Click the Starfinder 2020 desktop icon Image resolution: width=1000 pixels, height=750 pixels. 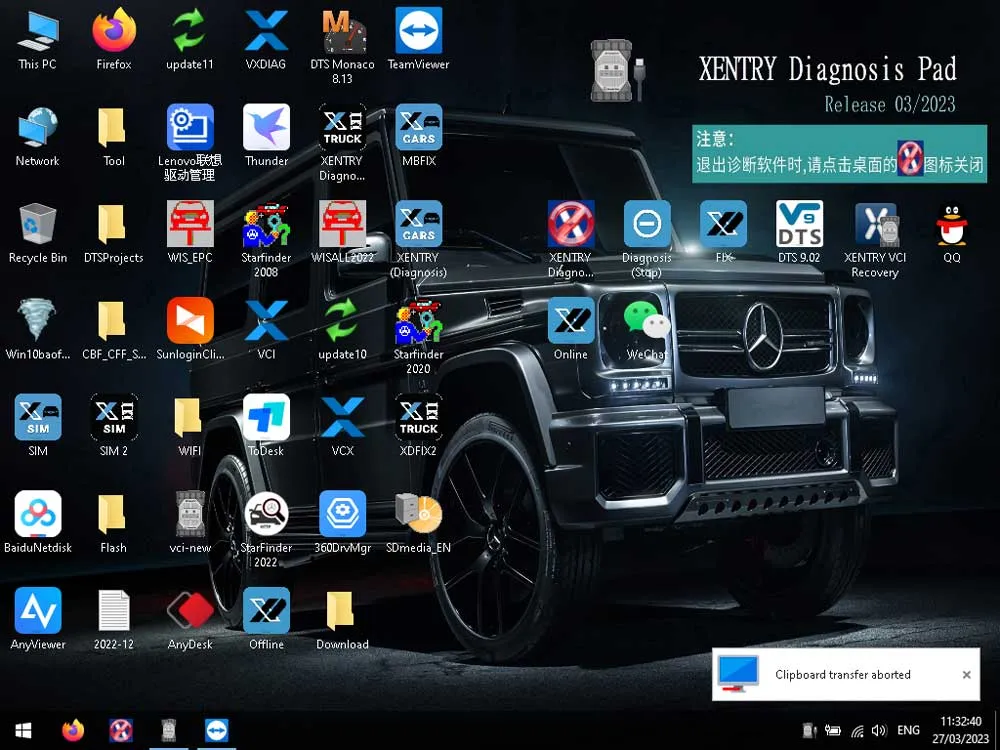pyautogui.click(x=418, y=336)
